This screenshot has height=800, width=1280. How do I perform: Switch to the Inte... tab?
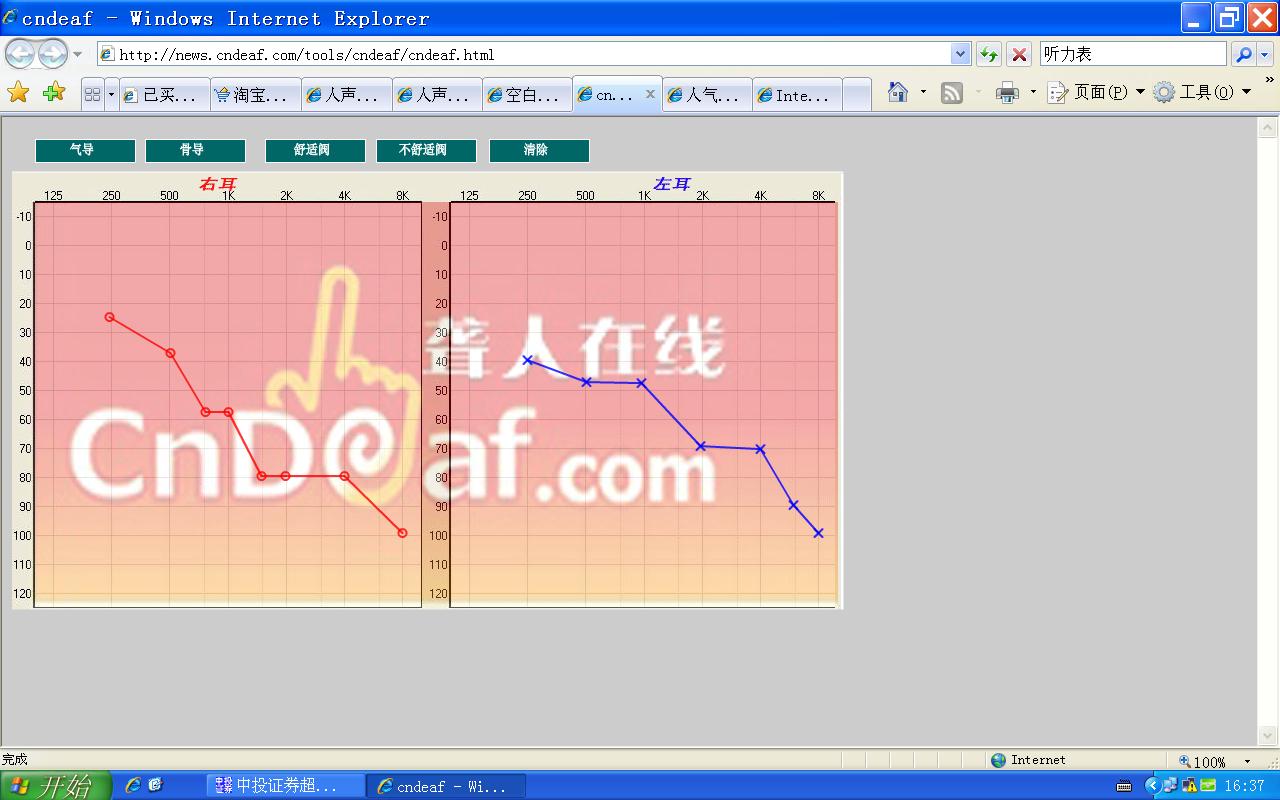click(x=798, y=95)
